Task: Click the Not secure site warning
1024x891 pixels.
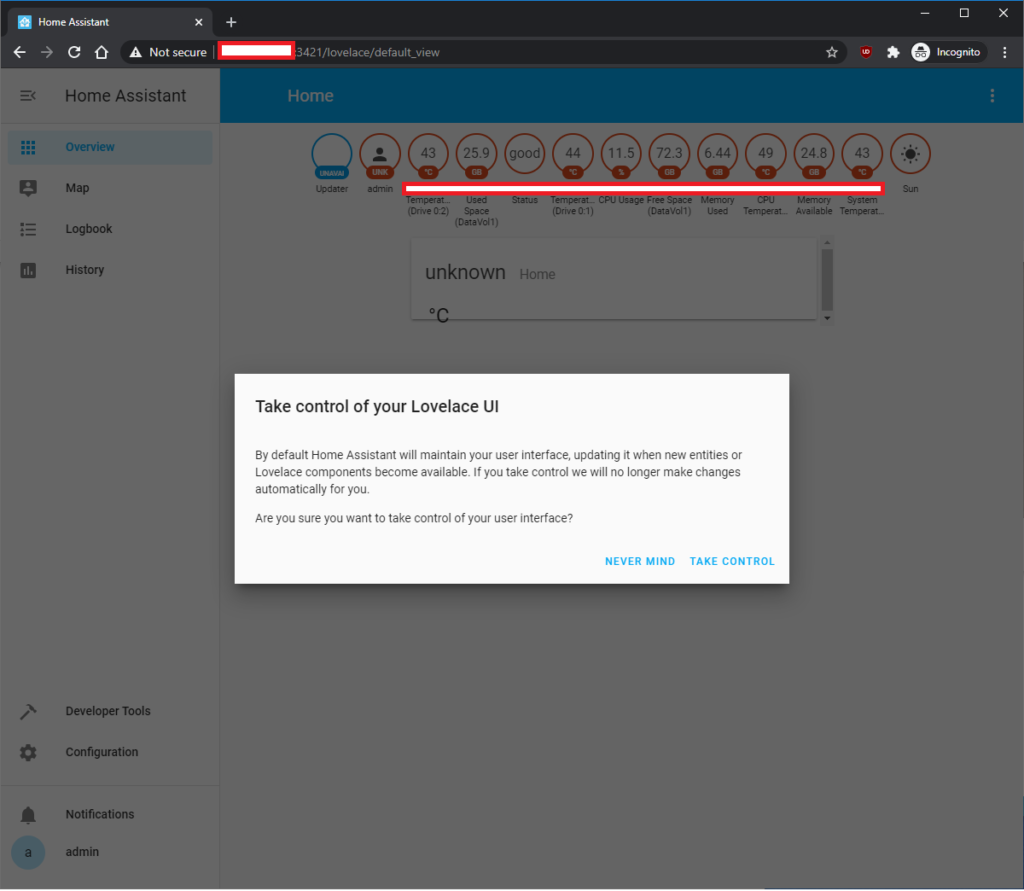Action: click(168, 52)
